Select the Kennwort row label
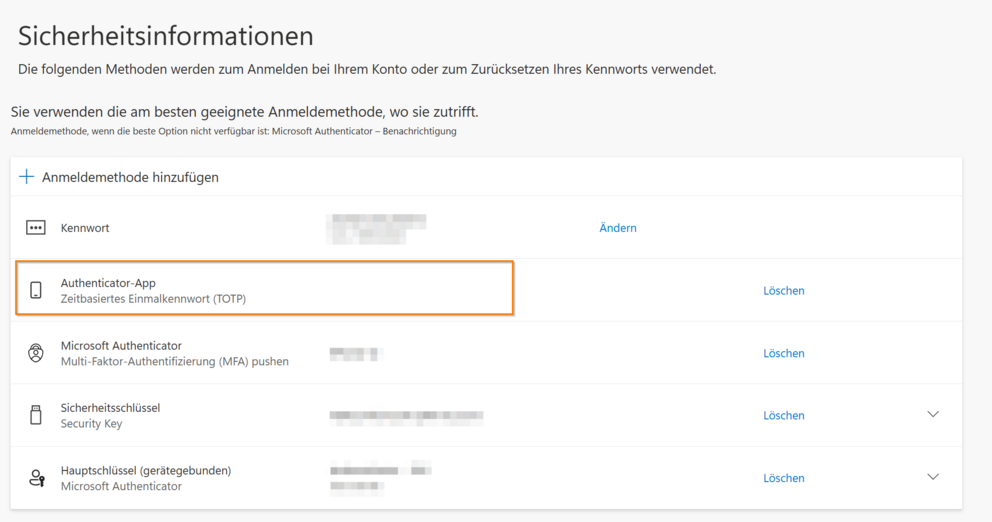Screen dimensions: 992x522 tap(85, 228)
